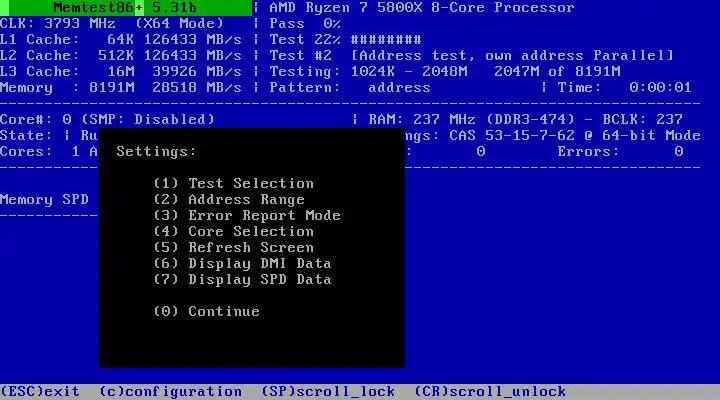This screenshot has width=720, height=400.
Task: Select (7) Display SPD Data entry
Action: tap(242, 280)
